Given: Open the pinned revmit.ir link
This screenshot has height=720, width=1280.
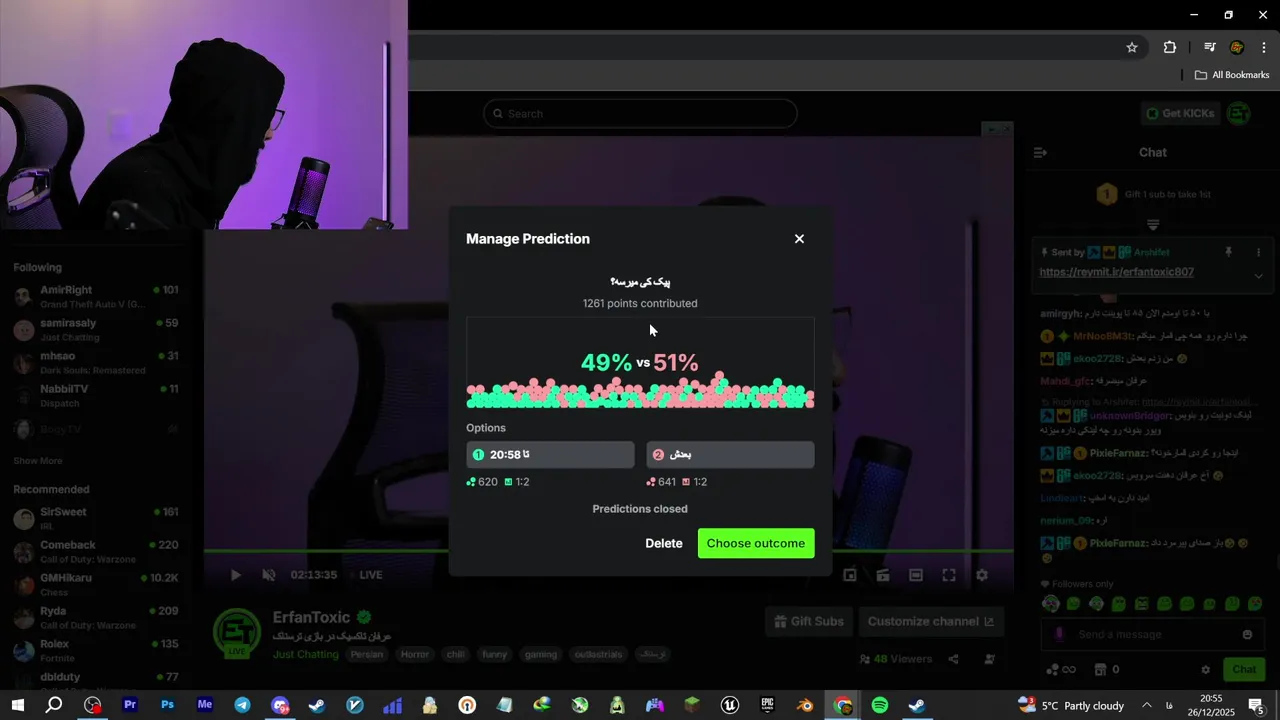Looking at the screenshot, I should (1116, 272).
